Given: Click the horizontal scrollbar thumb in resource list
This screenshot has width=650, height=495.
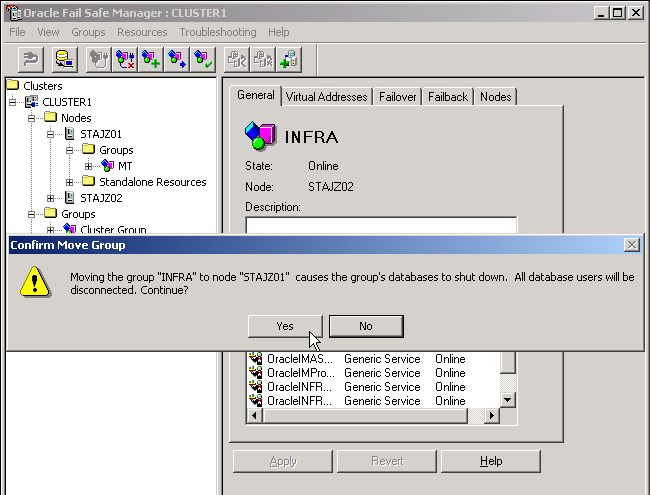Looking at the screenshot, I should (x=365, y=415).
